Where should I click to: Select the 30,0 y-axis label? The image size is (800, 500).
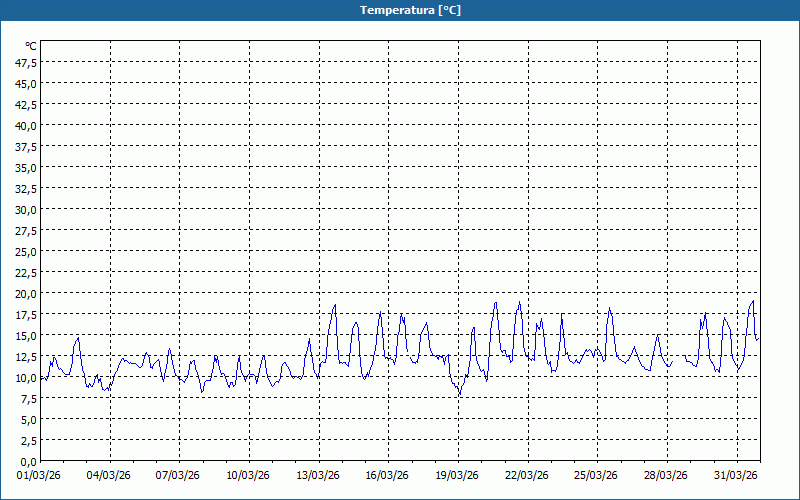click(x=27, y=210)
